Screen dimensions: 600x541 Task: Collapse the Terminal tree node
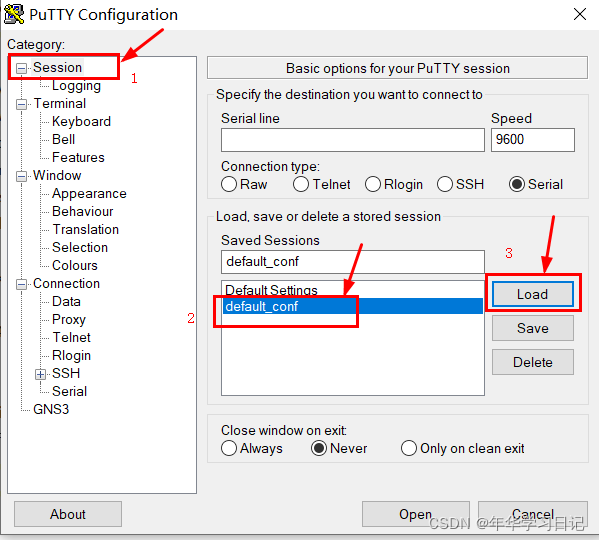pyautogui.click(x=21, y=104)
